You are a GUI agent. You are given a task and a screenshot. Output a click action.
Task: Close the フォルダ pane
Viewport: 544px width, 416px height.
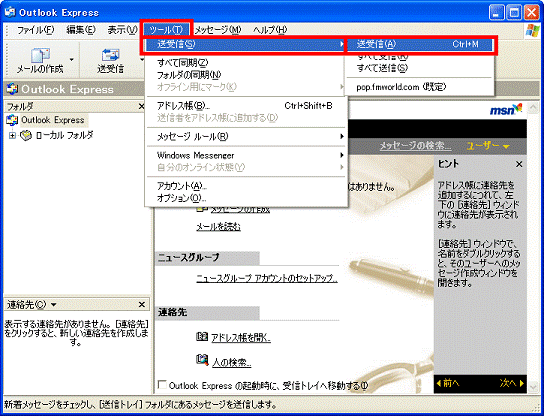pos(141,106)
